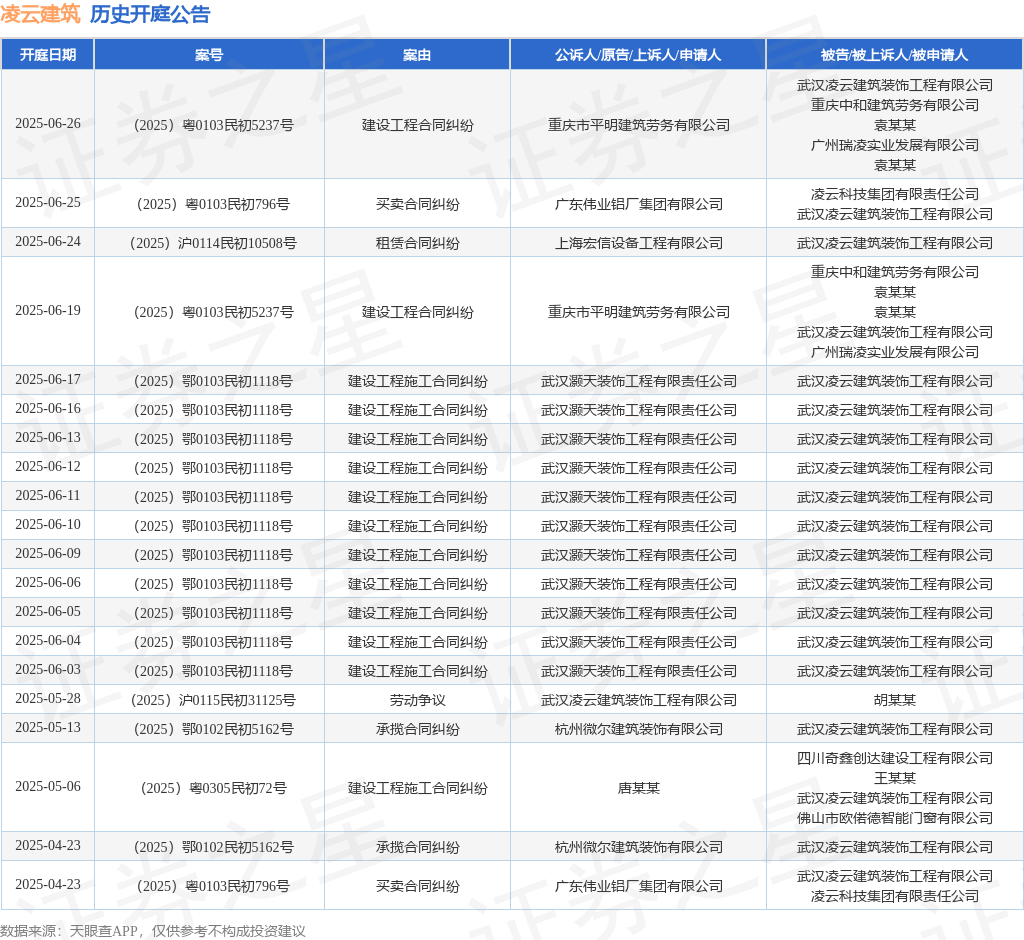Click 重庆市平明建筑劳务有限公司 in 2025-06-19 row
The height and width of the screenshot is (940, 1024).
tap(639, 312)
